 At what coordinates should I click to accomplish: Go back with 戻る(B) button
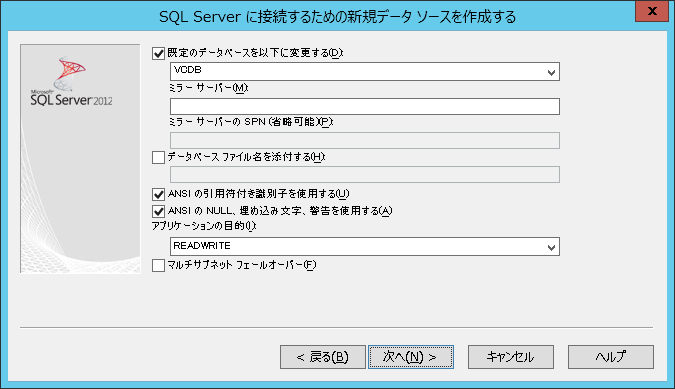[x=323, y=357]
